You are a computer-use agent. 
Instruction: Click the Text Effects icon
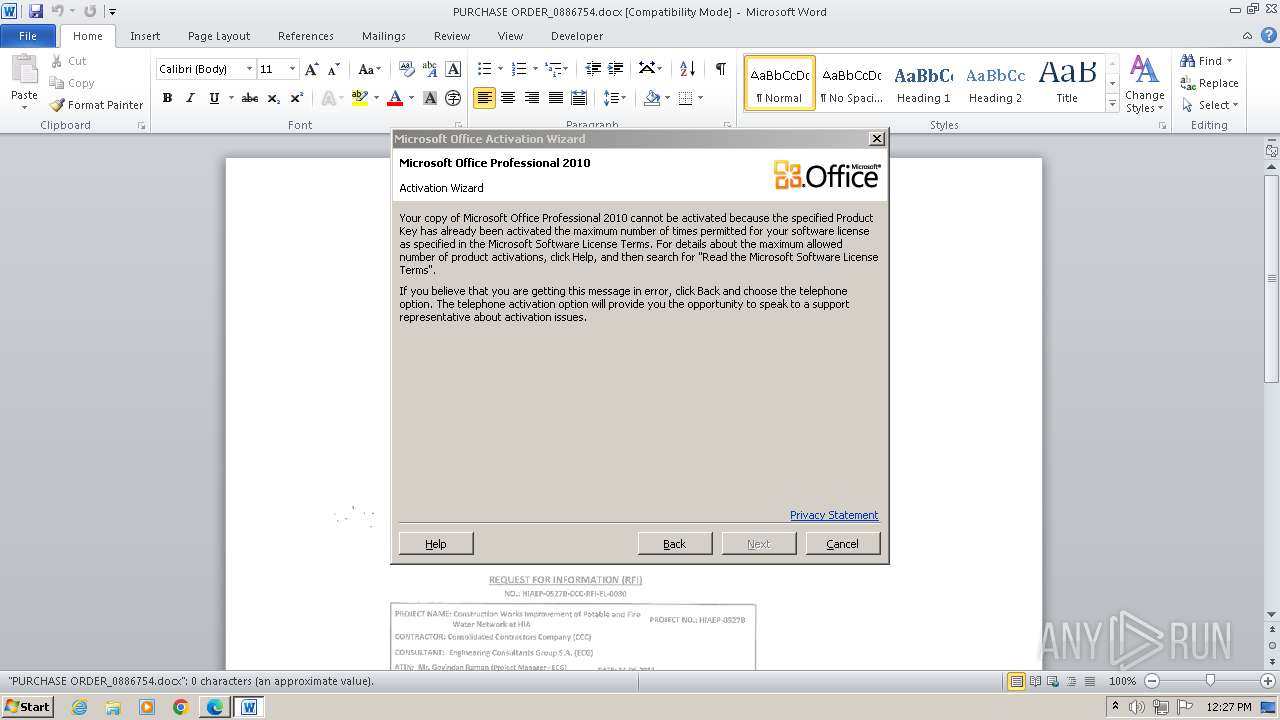pyautogui.click(x=328, y=98)
